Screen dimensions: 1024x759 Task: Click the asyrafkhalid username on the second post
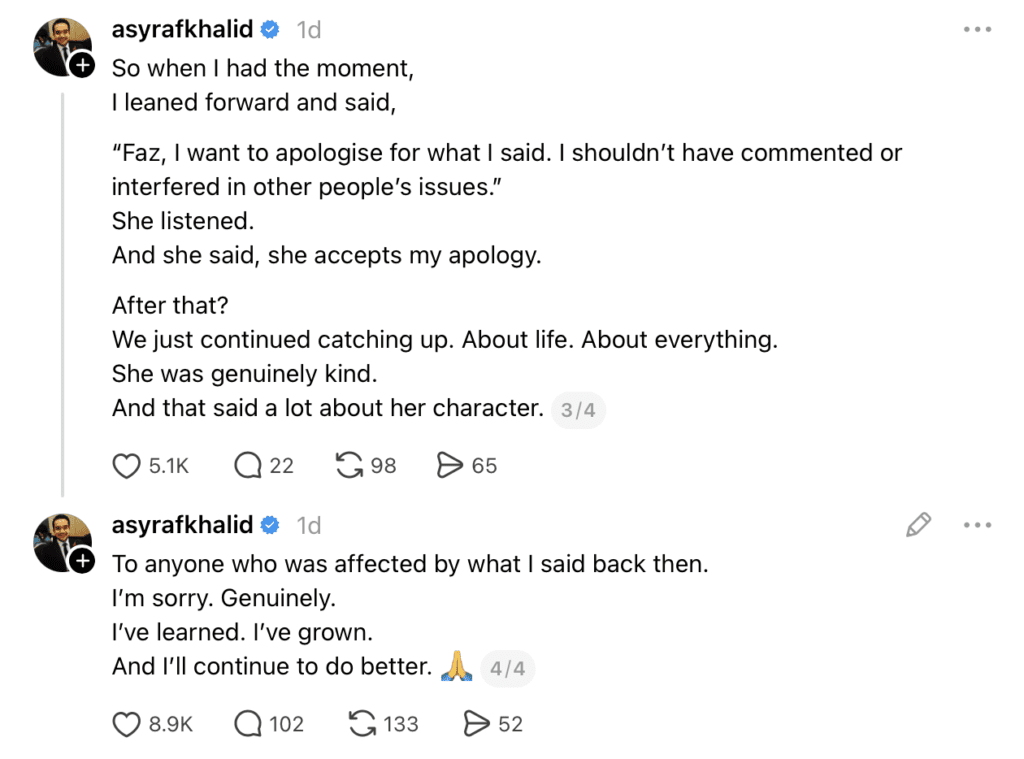(x=182, y=525)
